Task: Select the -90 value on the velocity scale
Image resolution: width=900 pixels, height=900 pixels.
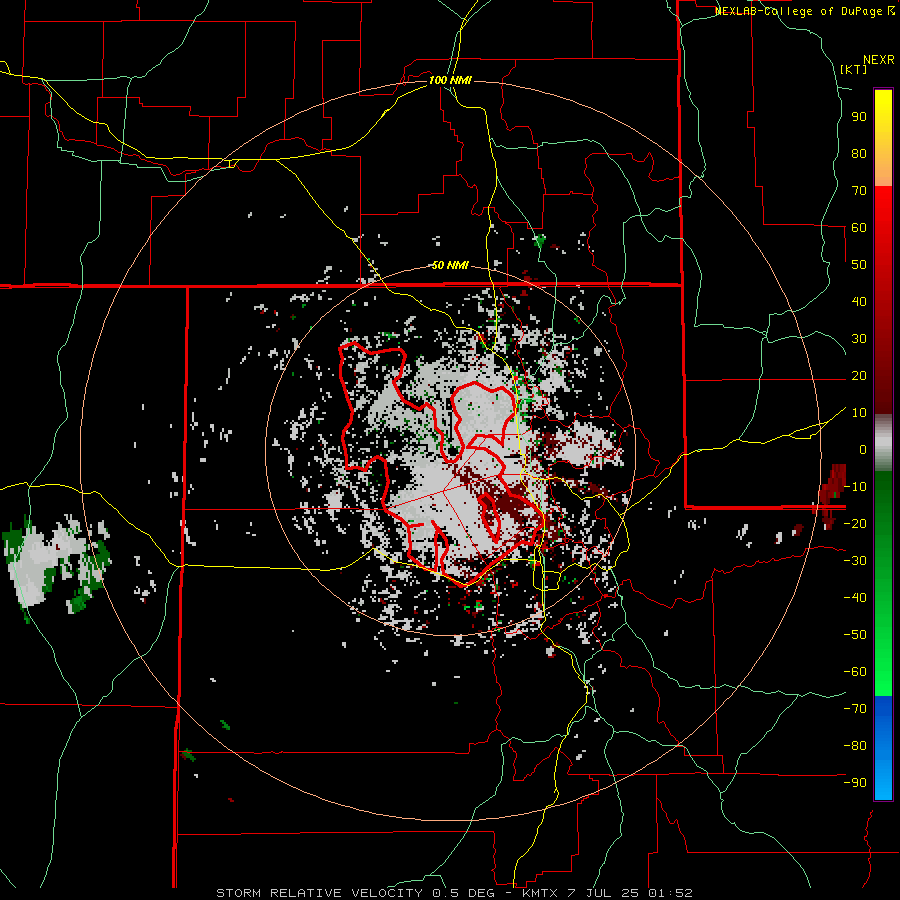Action: click(855, 782)
